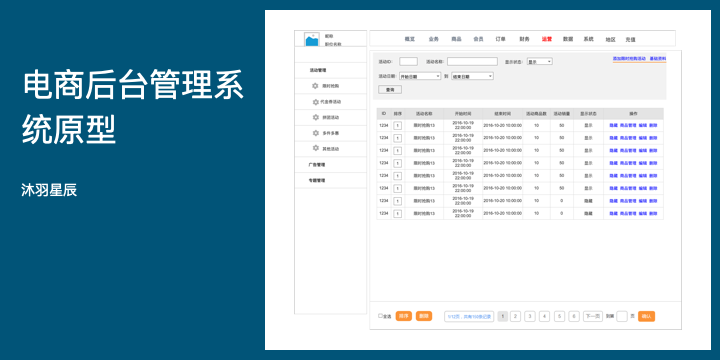This screenshot has height=360, width=720.
Task: Tick the 全选 select-all checkbox
Action: pos(380,315)
